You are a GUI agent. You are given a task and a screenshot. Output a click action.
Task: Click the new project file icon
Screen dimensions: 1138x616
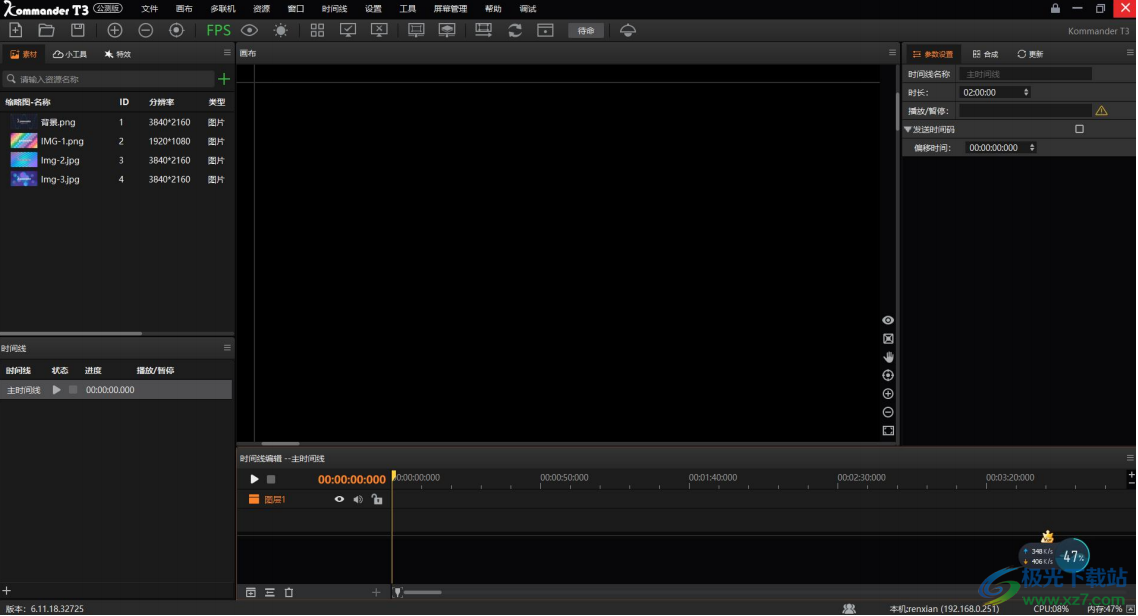(16, 30)
